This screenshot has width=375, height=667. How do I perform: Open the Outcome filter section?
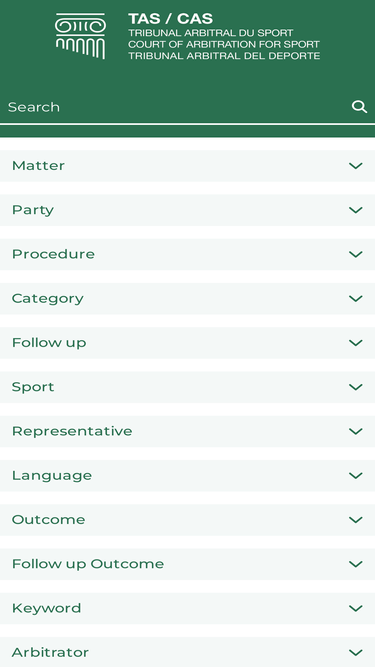click(188, 520)
